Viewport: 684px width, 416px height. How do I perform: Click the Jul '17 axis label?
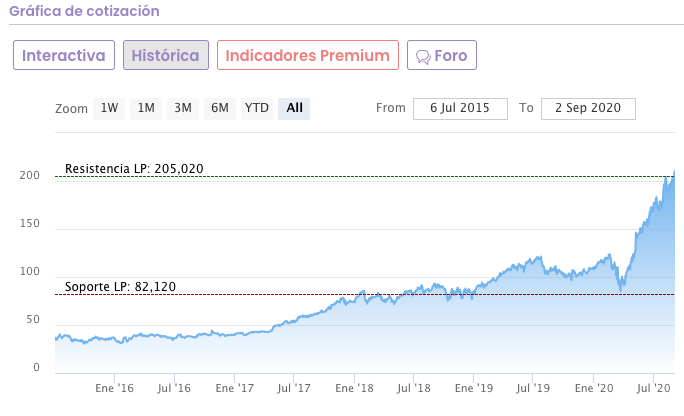(x=292, y=387)
